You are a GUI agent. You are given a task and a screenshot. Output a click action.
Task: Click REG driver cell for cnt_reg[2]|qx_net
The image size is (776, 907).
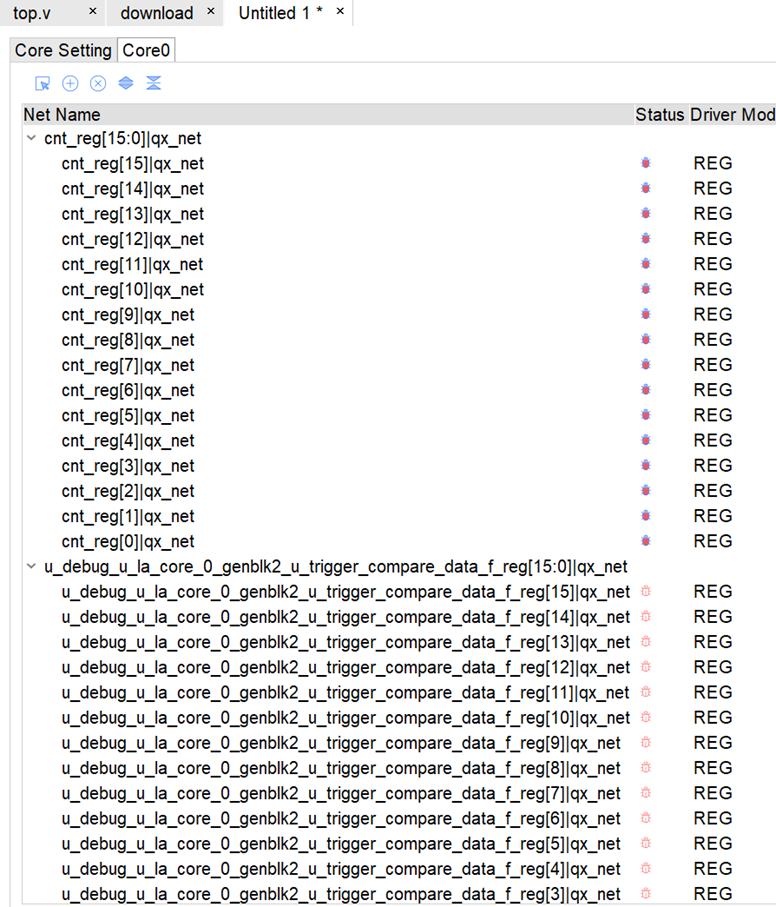[x=713, y=491]
